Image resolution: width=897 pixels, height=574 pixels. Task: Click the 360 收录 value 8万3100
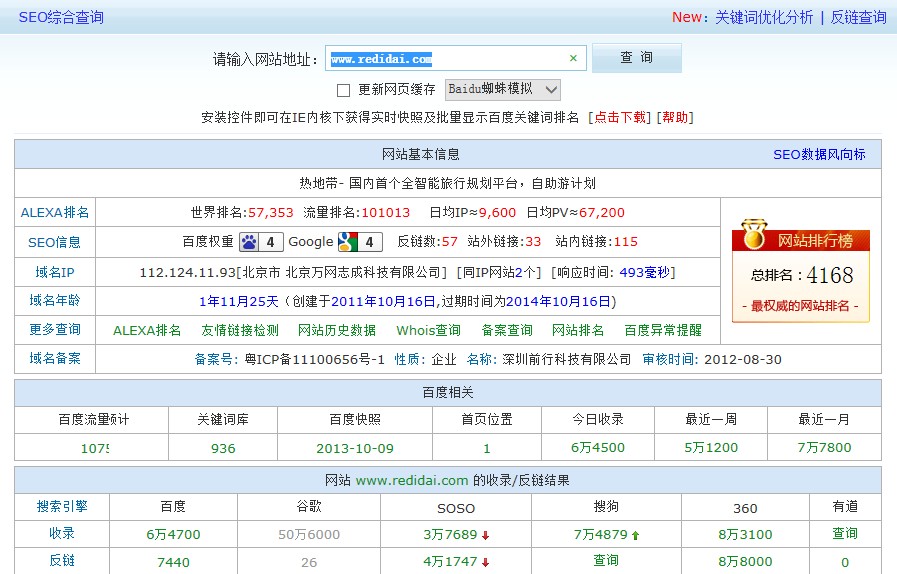click(x=745, y=535)
